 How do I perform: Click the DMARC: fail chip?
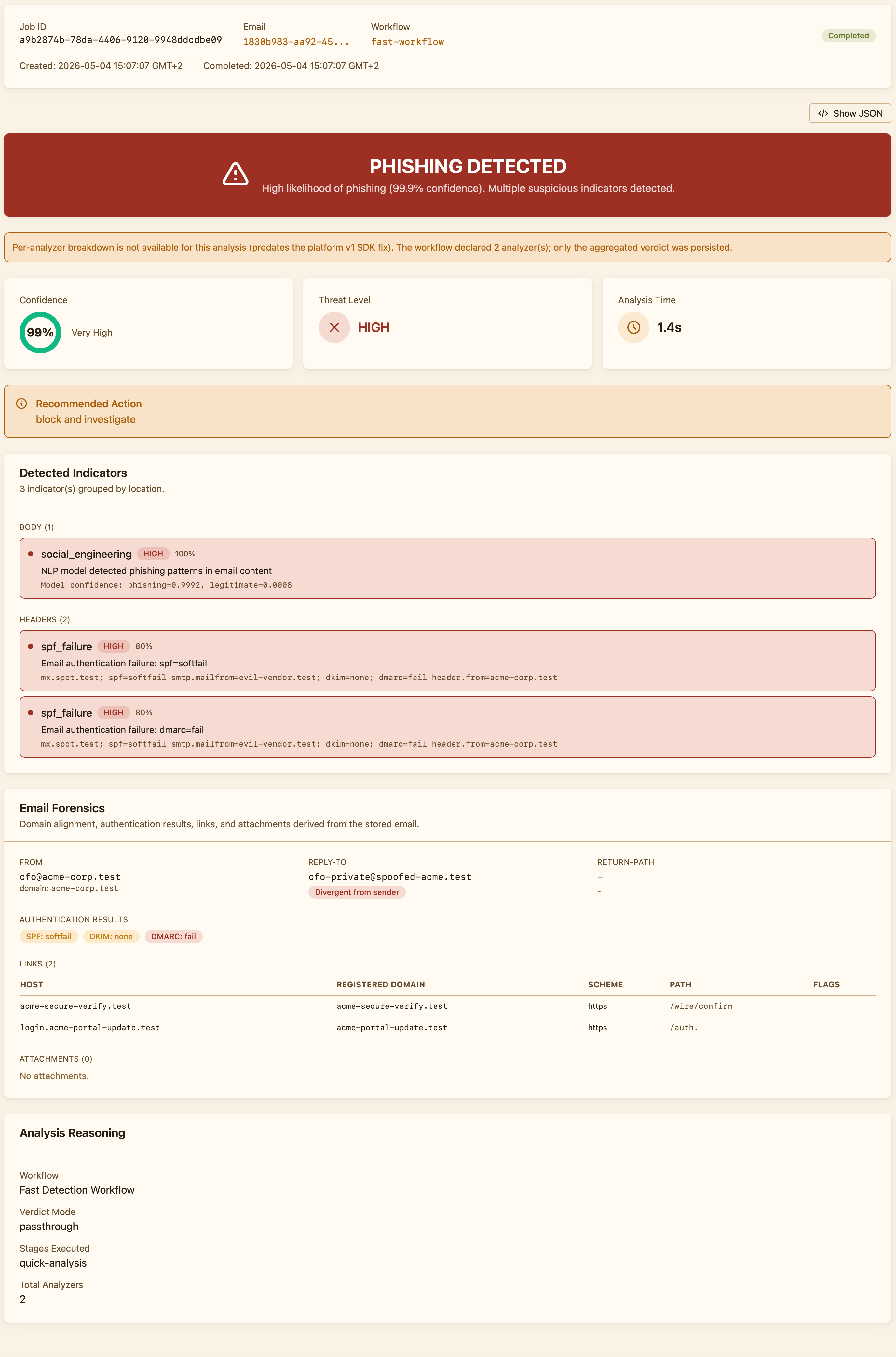pos(173,936)
